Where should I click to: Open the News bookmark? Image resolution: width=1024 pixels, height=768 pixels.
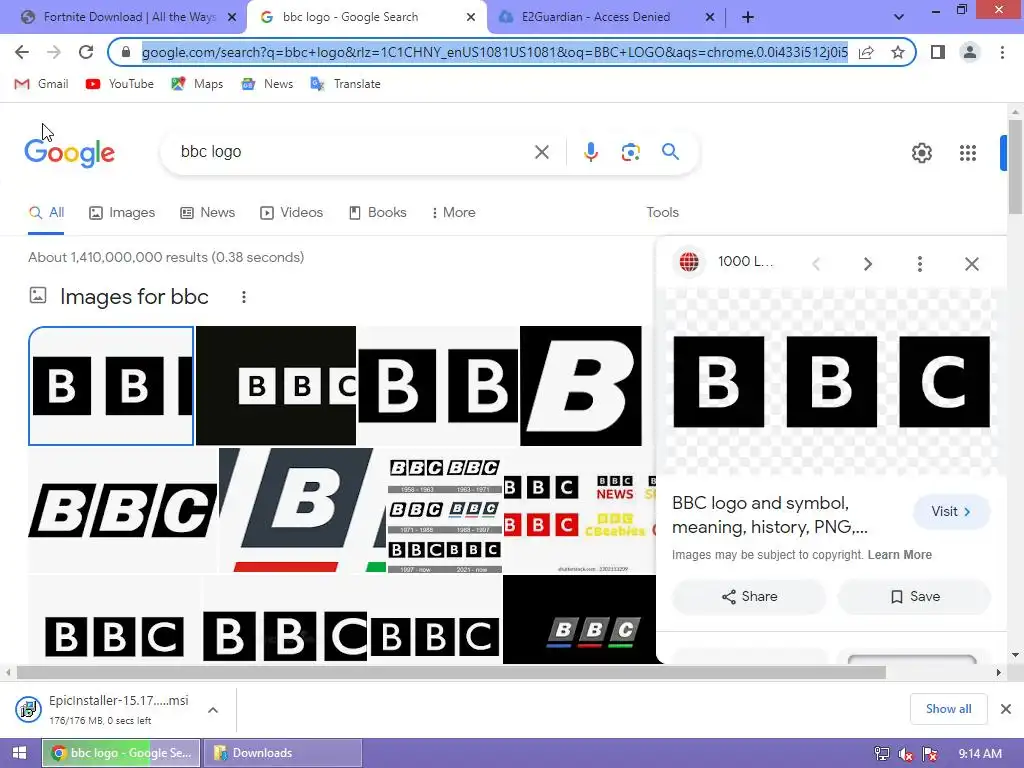(267, 84)
